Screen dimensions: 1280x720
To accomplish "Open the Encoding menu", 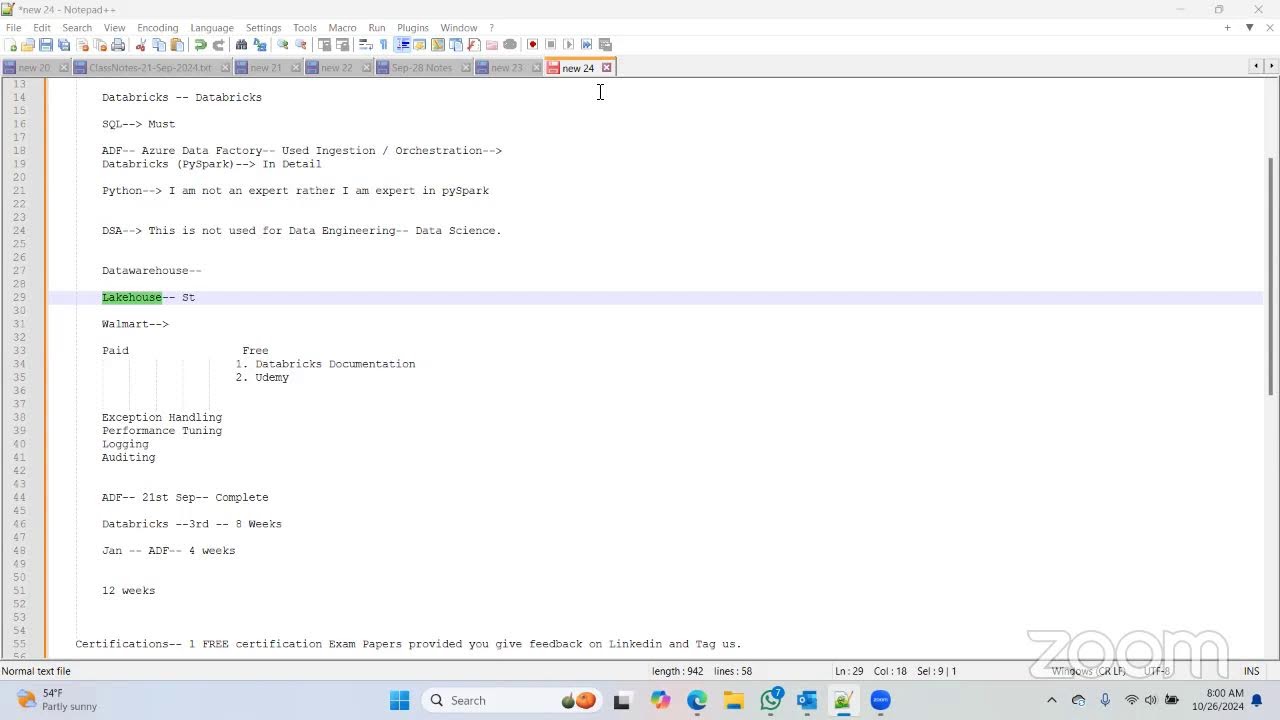I will (x=157, y=28).
